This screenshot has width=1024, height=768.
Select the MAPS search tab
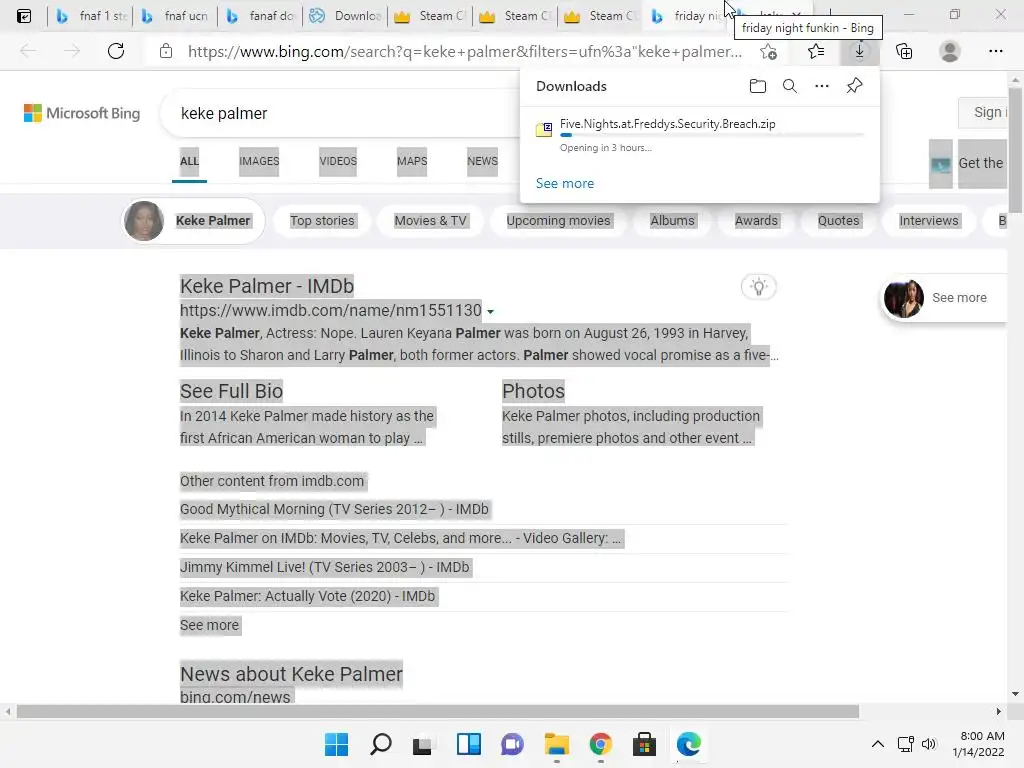[412, 161]
